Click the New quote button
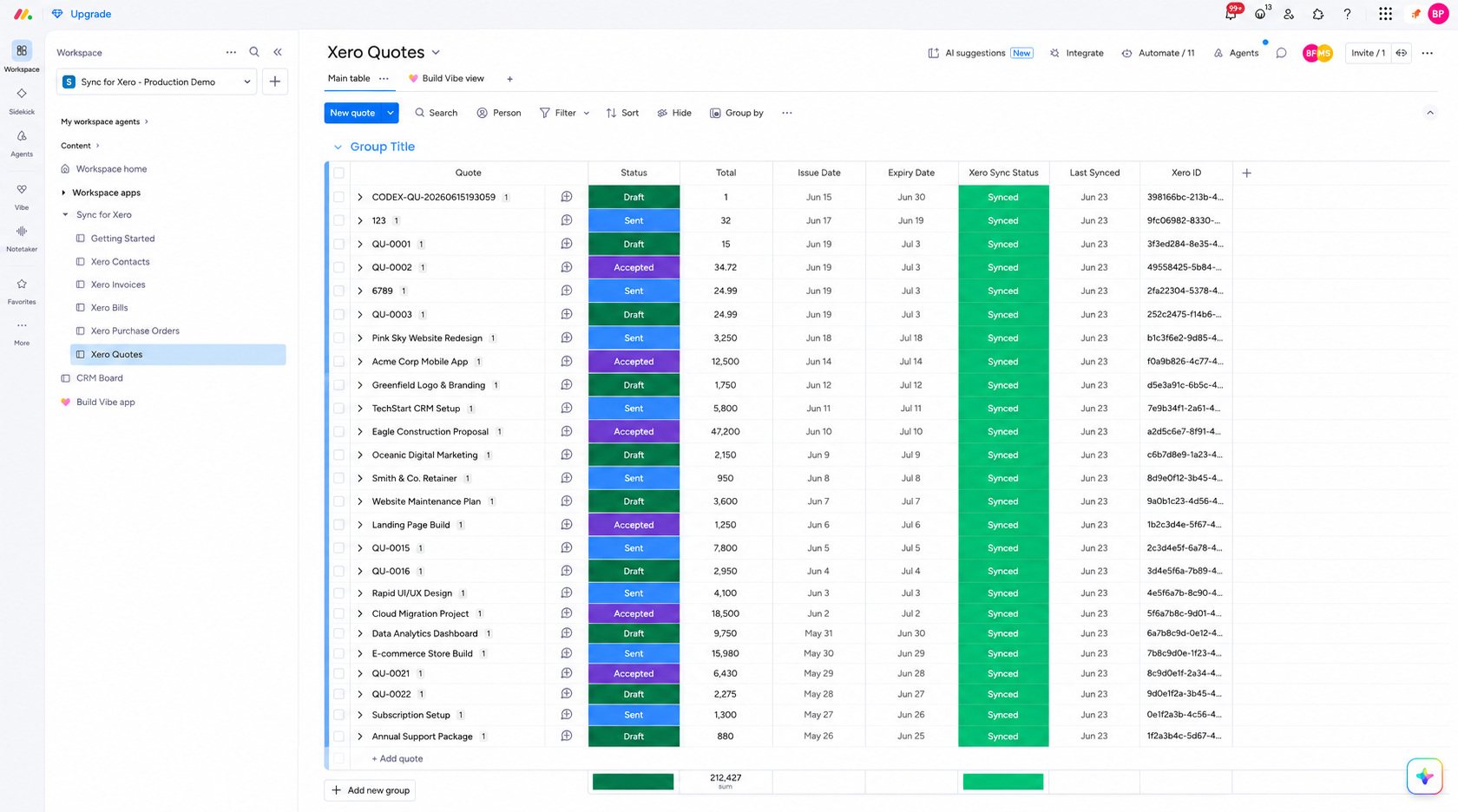 pyautogui.click(x=352, y=113)
